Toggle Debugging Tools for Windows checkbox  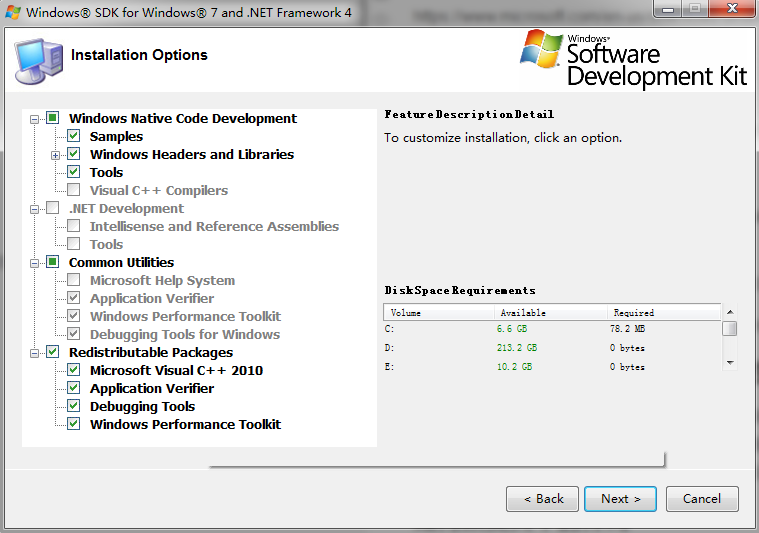click(74, 334)
